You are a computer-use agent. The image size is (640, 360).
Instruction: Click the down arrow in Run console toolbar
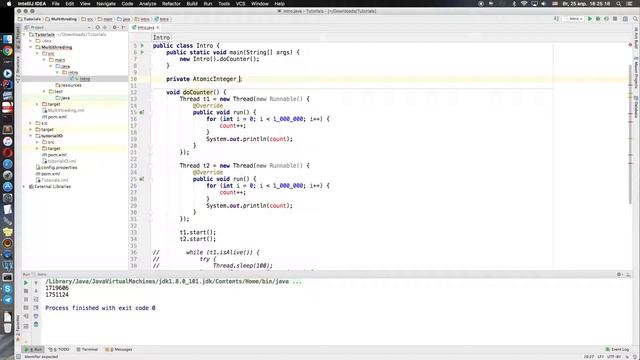(x=36, y=291)
